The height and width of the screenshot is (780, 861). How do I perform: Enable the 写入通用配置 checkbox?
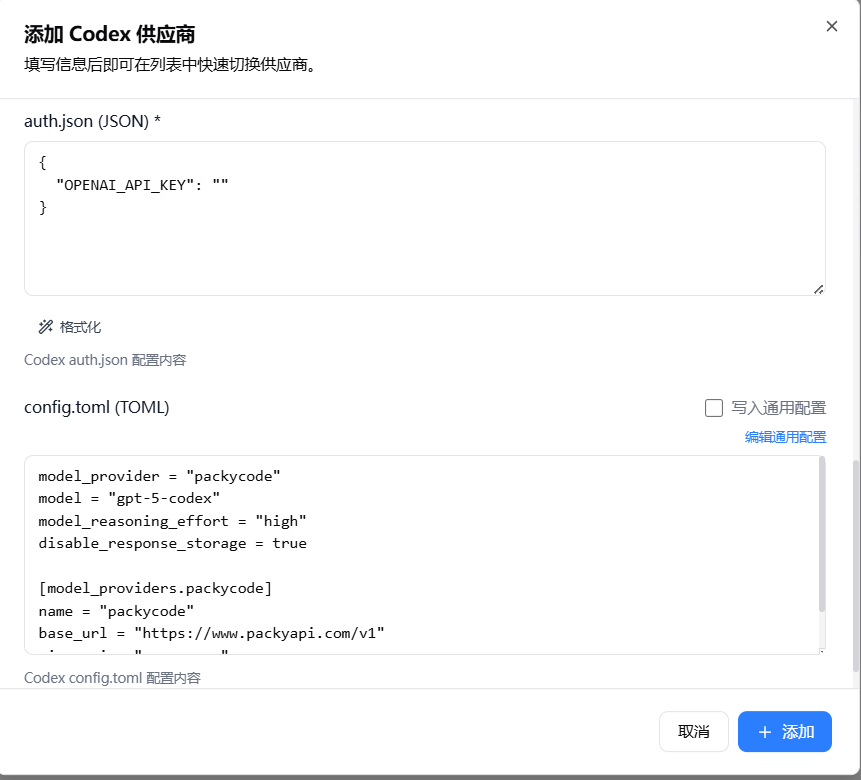point(713,408)
